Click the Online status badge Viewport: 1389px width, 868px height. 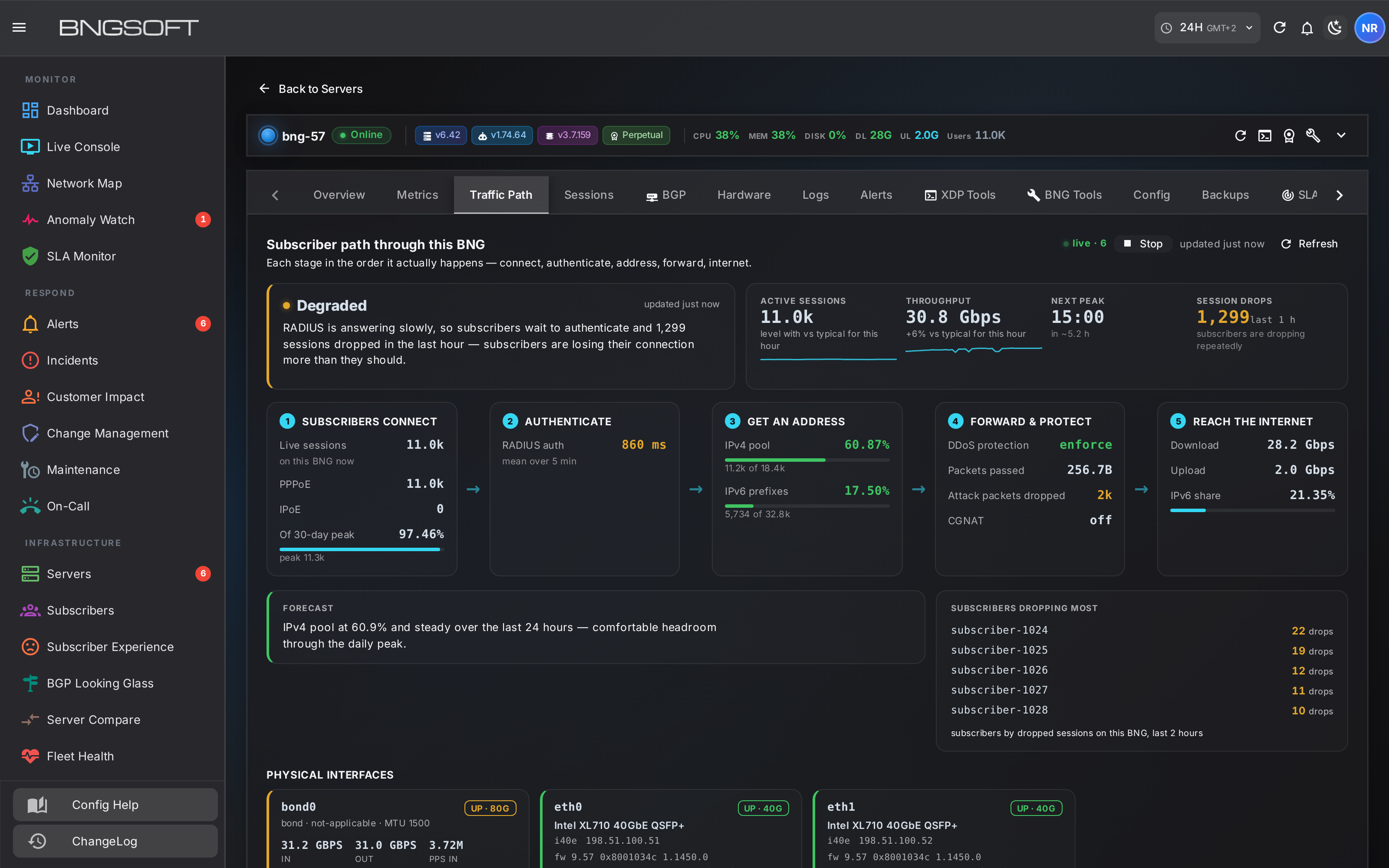coord(362,135)
